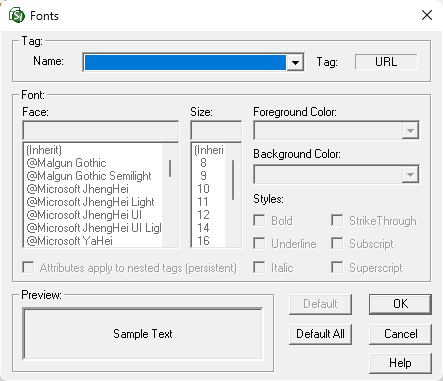Screen dimensions: 443x381
Task: Click the Default button
Action: 320,304
